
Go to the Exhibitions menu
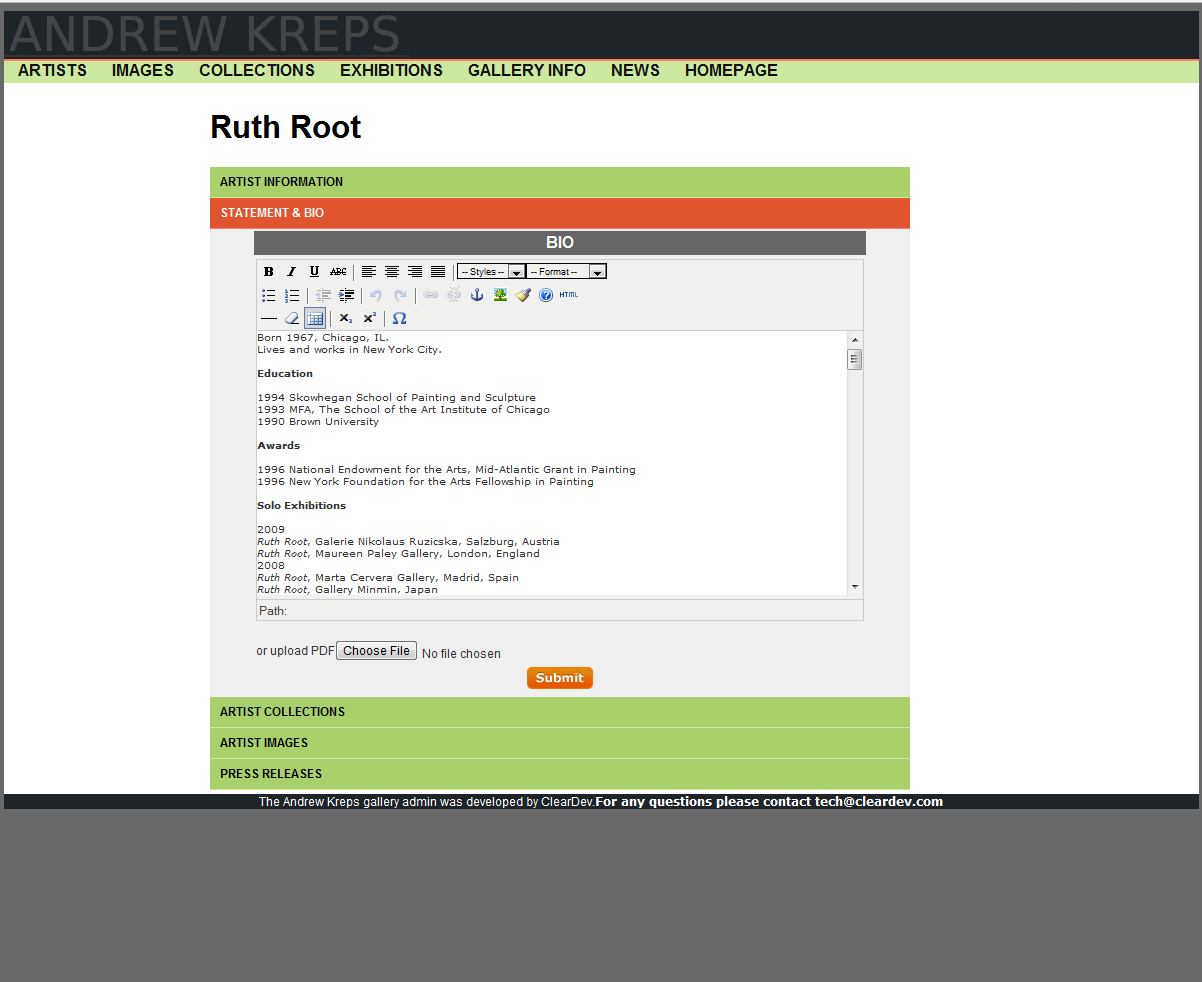391,70
